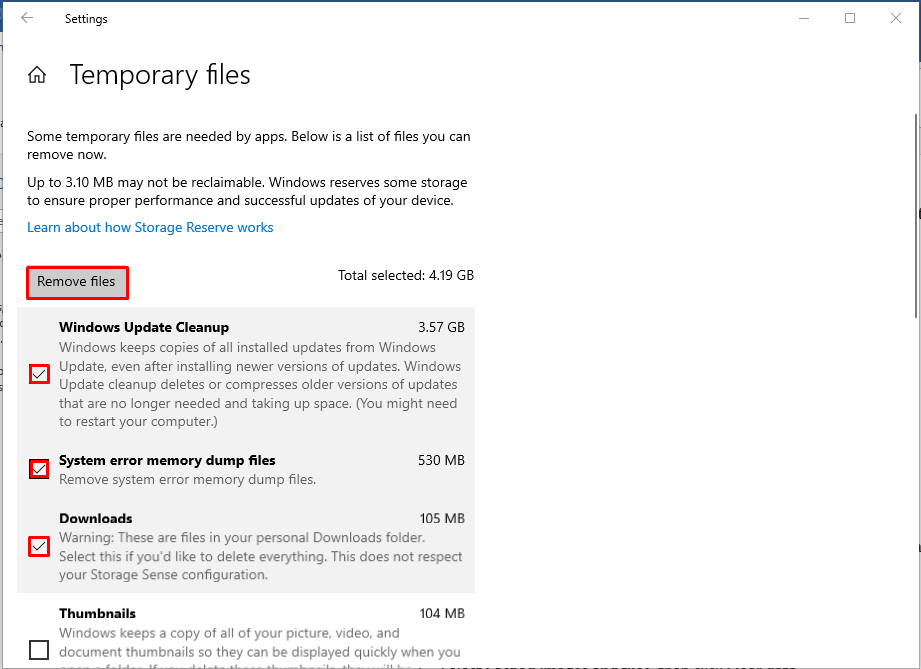This screenshot has width=921, height=669.
Task: Select System error memory dump files title
Action: [167, 460]
